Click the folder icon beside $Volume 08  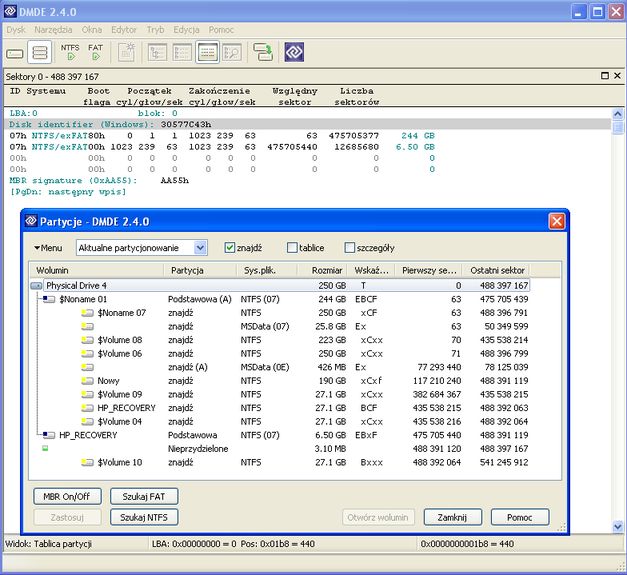click(x=88, y=340)
